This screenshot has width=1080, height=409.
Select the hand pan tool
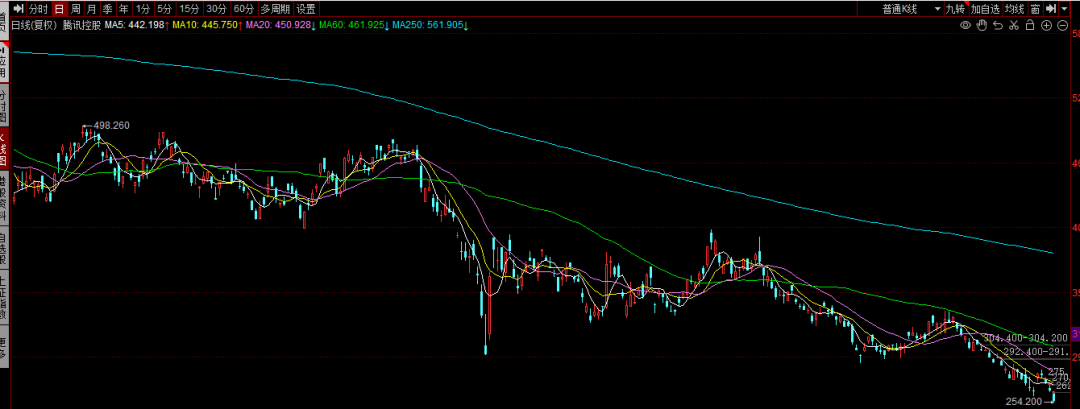982,25
